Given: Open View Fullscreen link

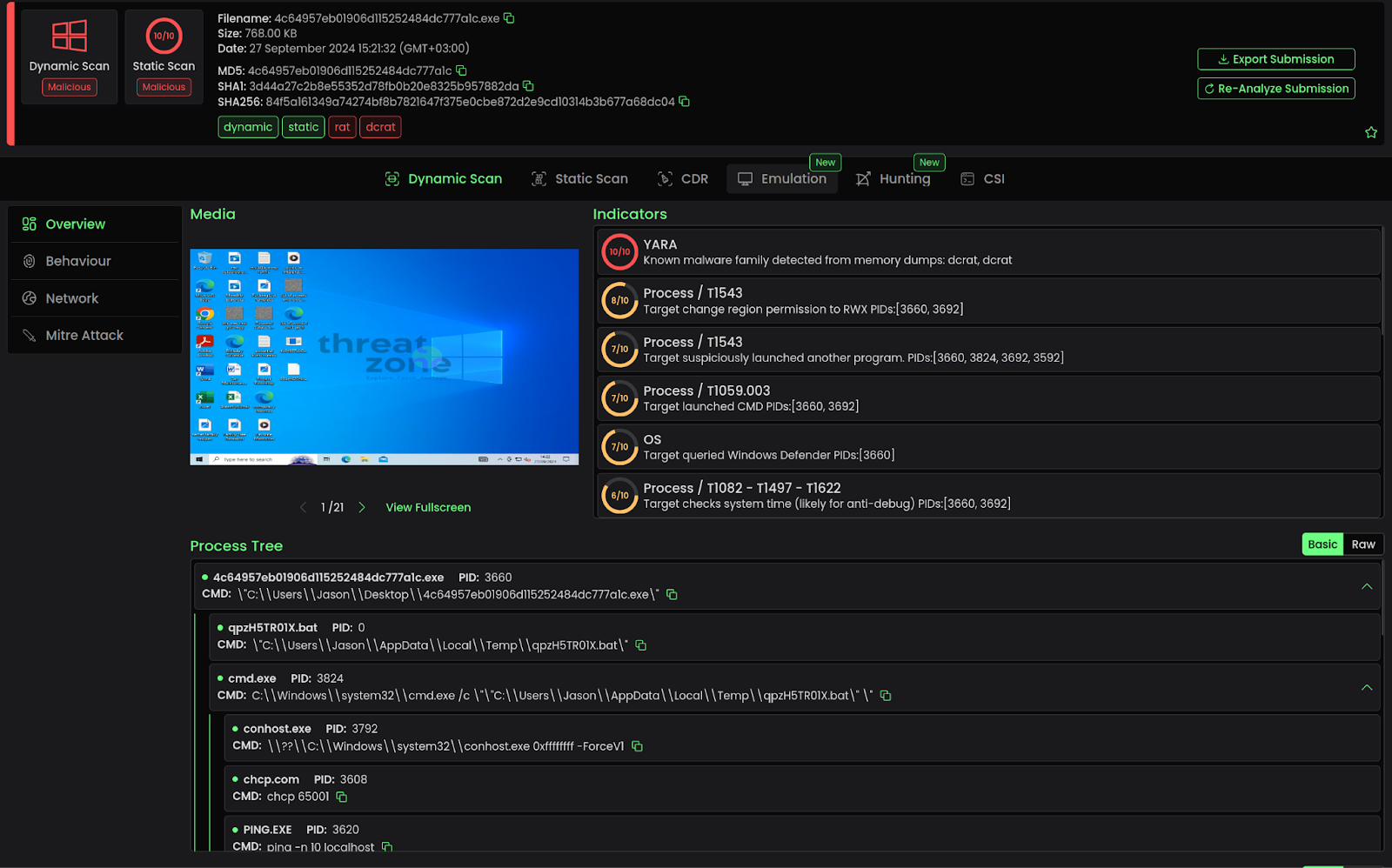Looking at the screenshot, I should point(428,507).
